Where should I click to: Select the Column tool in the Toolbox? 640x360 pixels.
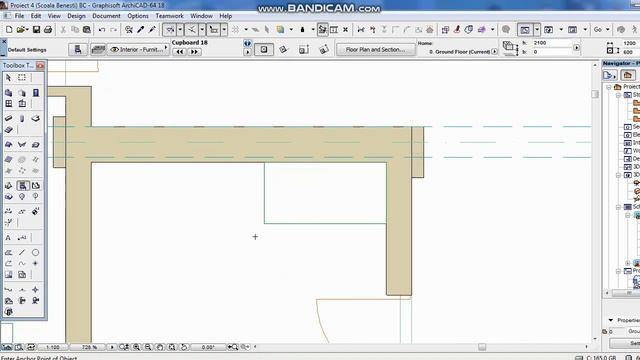[x=22, y=118]
